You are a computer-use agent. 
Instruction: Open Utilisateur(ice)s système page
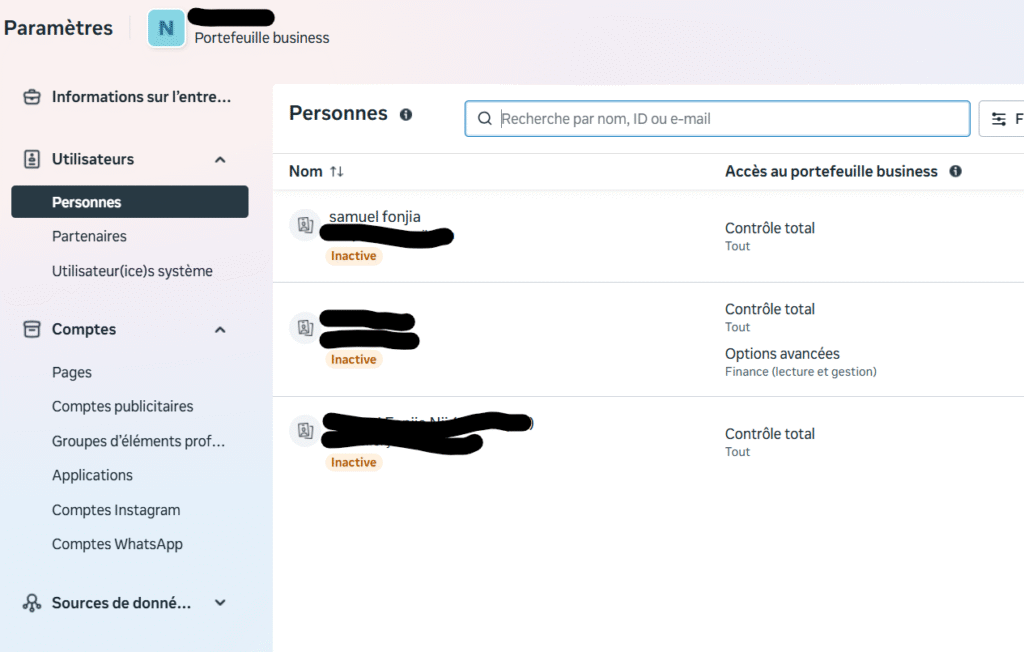point(132,271)
